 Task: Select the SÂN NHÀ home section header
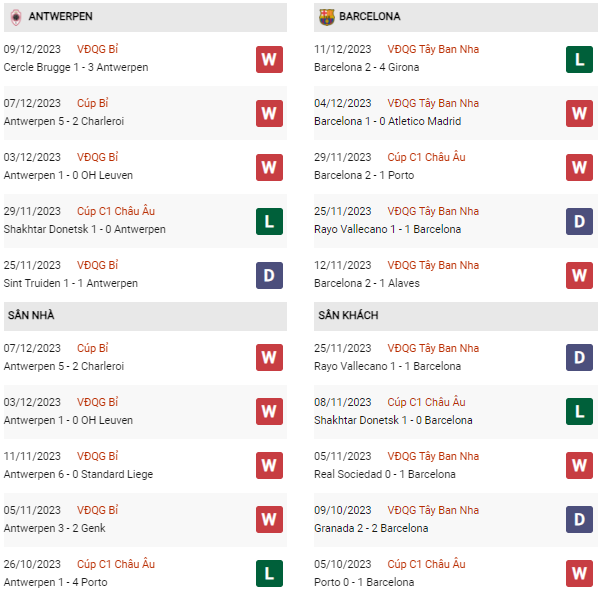32,315
